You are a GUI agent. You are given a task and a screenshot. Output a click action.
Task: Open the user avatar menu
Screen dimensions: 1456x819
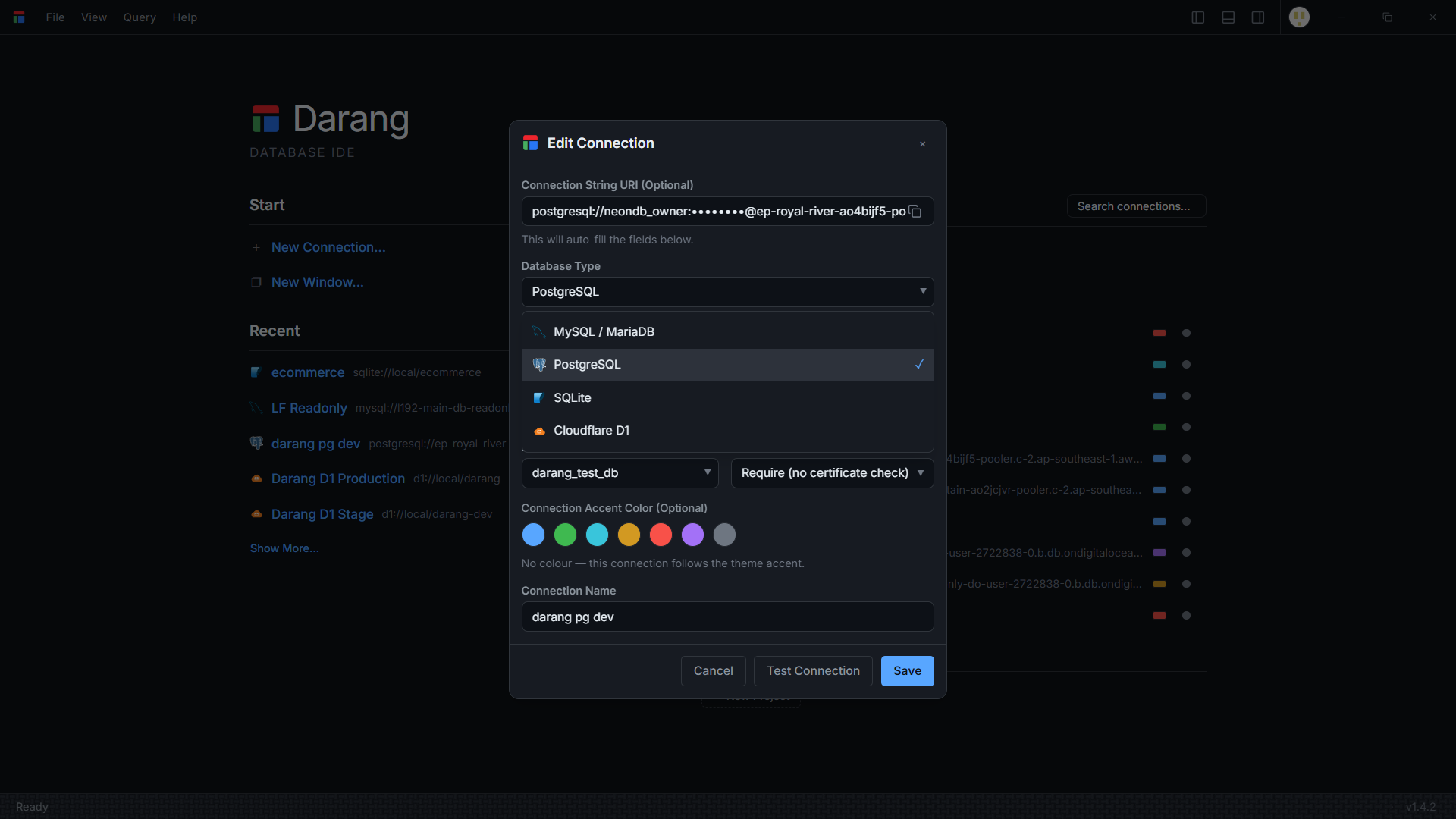[1299, 17]
